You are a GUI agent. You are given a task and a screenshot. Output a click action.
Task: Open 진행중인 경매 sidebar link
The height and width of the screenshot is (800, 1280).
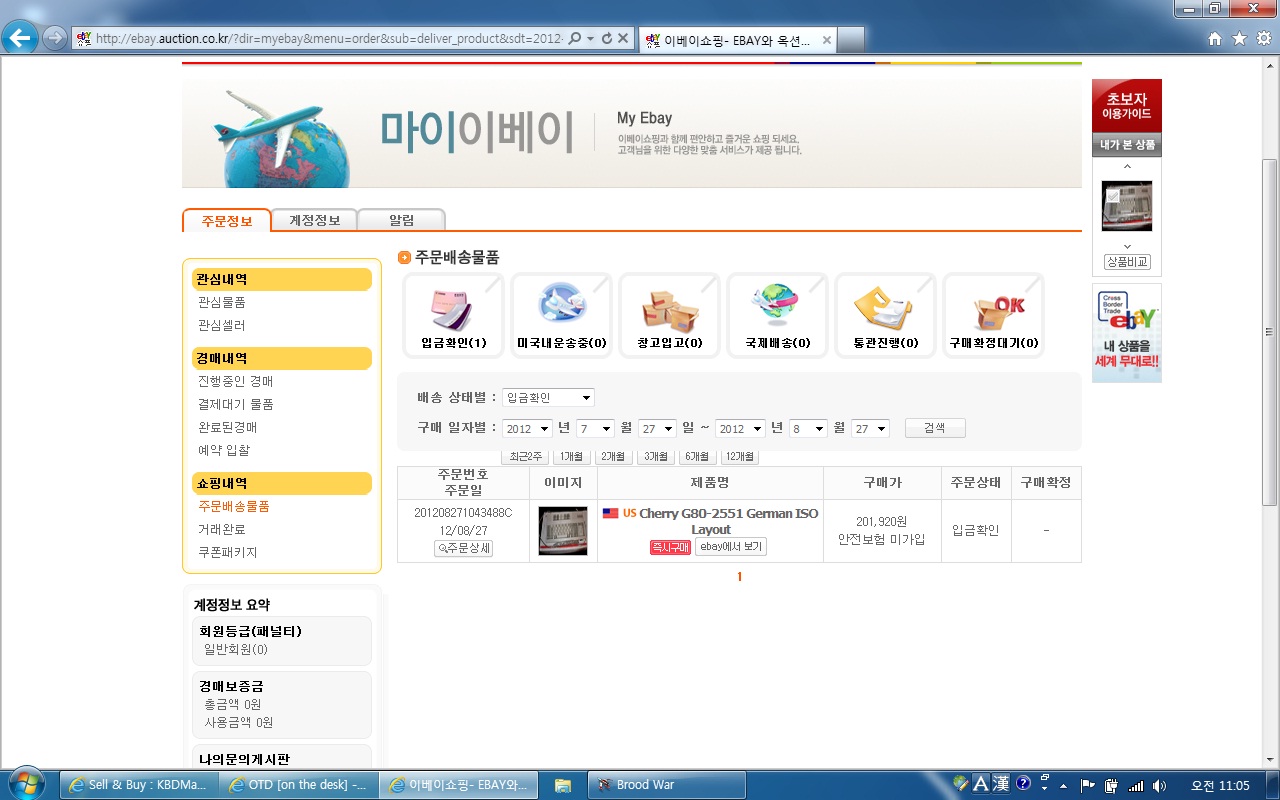pos(236,381)
